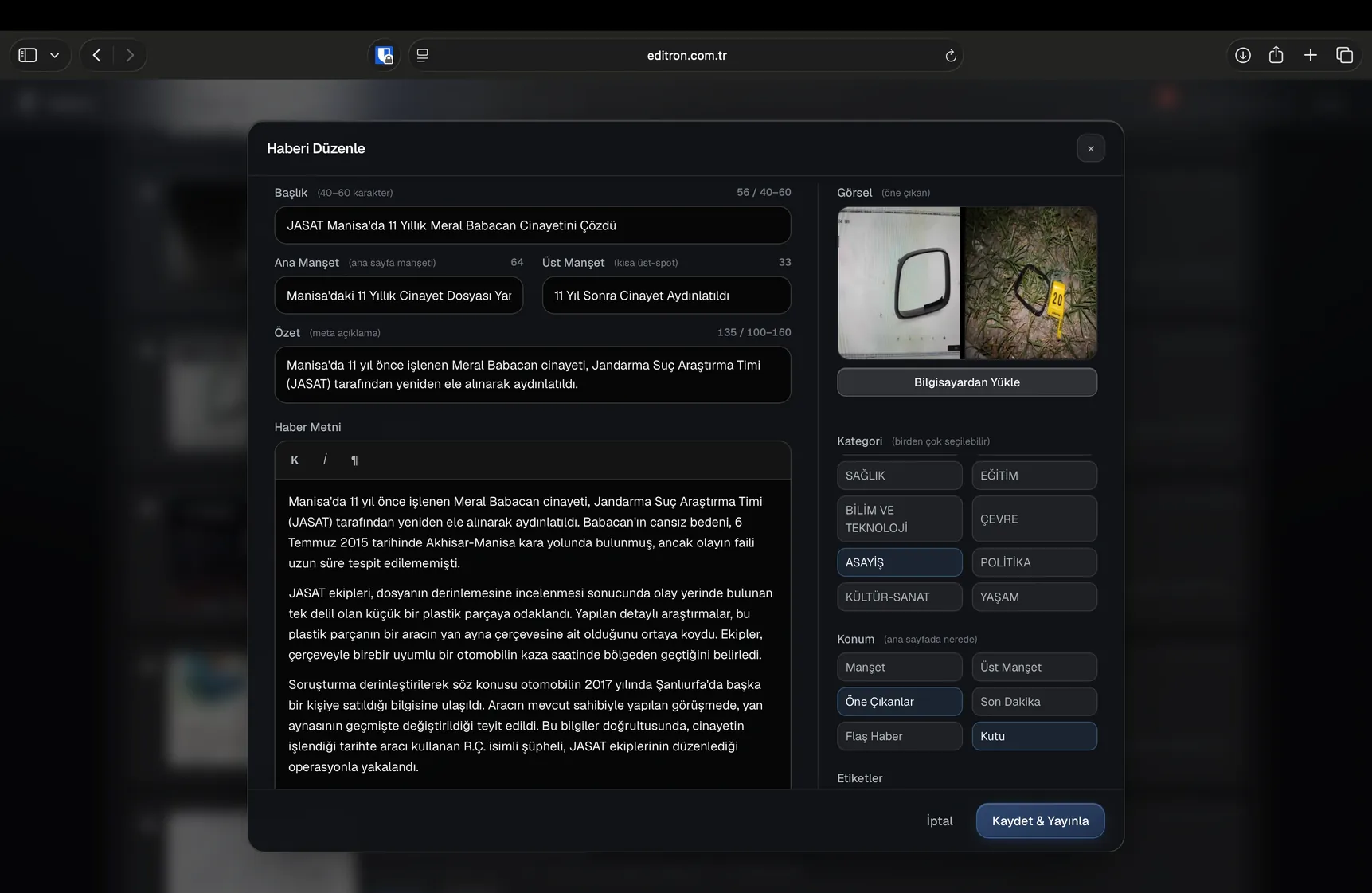Go back with the browser back arrow
This screenshot has width=1372, height=893.
pos(97,55)
